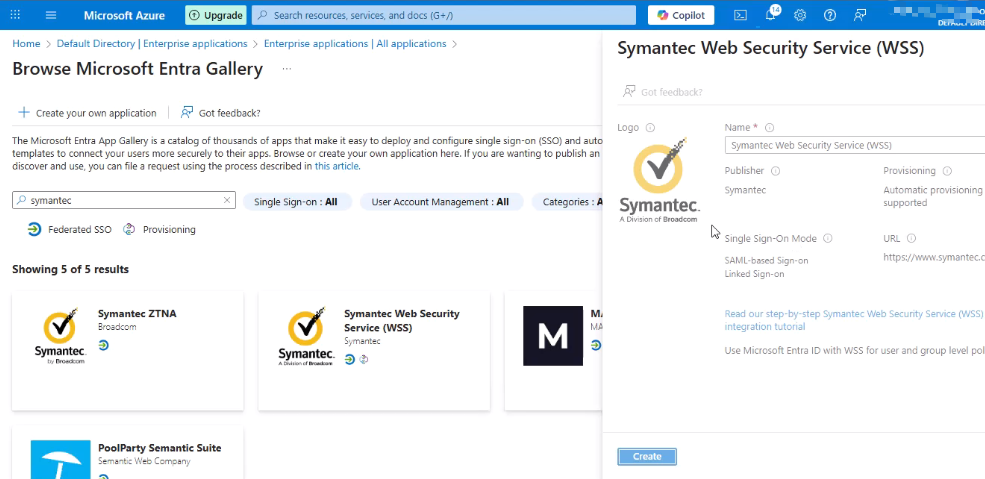985x479 pixels.
Task: Click the info icon next to URL
Action: click(912, 239)
